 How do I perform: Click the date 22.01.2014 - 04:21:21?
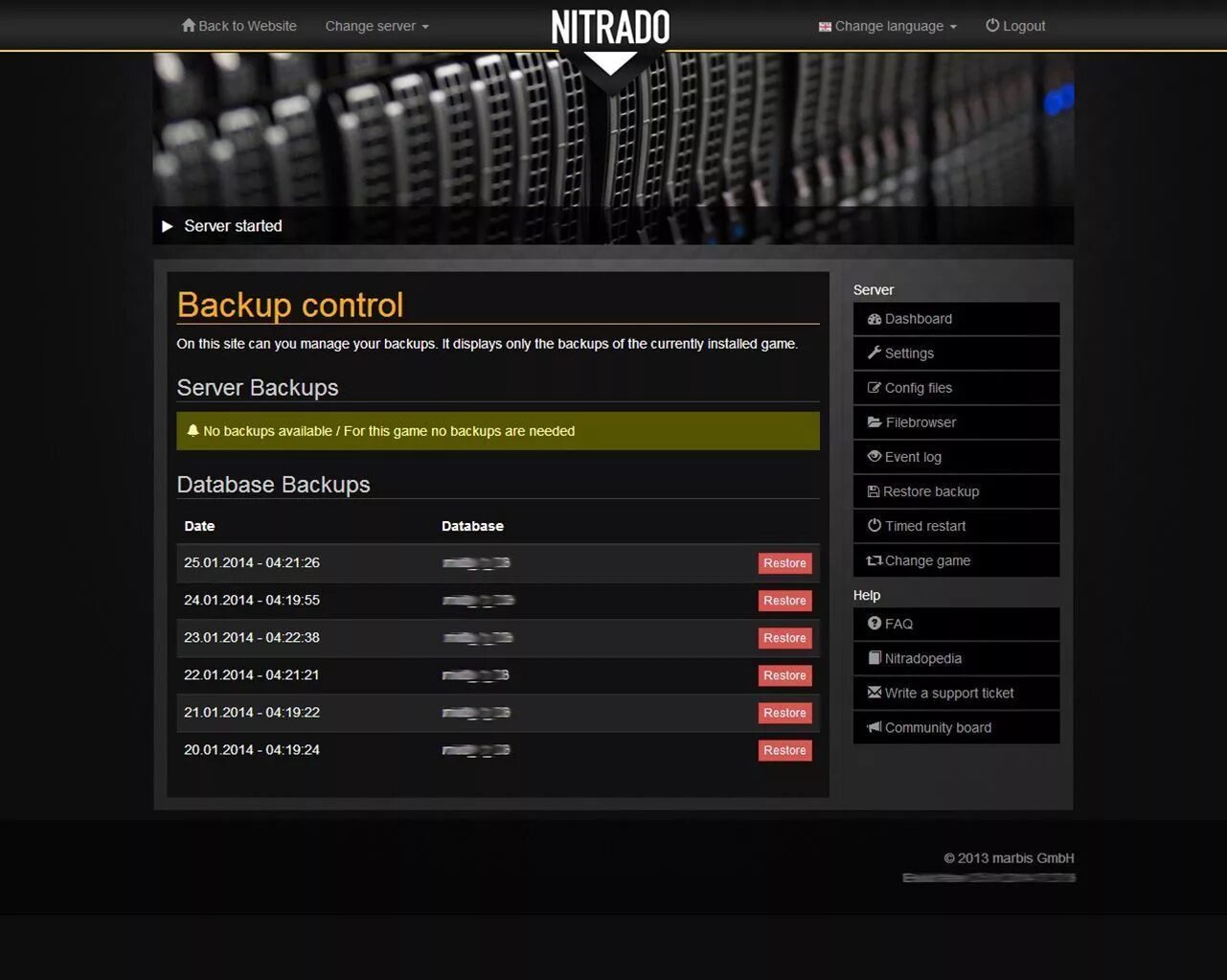tap(252, 674)
